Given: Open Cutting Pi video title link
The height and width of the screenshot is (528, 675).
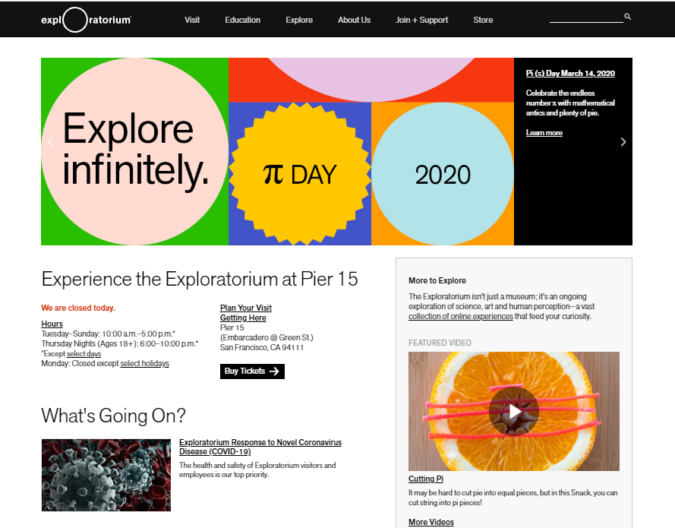Looking at the screenshot, I should pyautogui.click(x=426, y=479).
